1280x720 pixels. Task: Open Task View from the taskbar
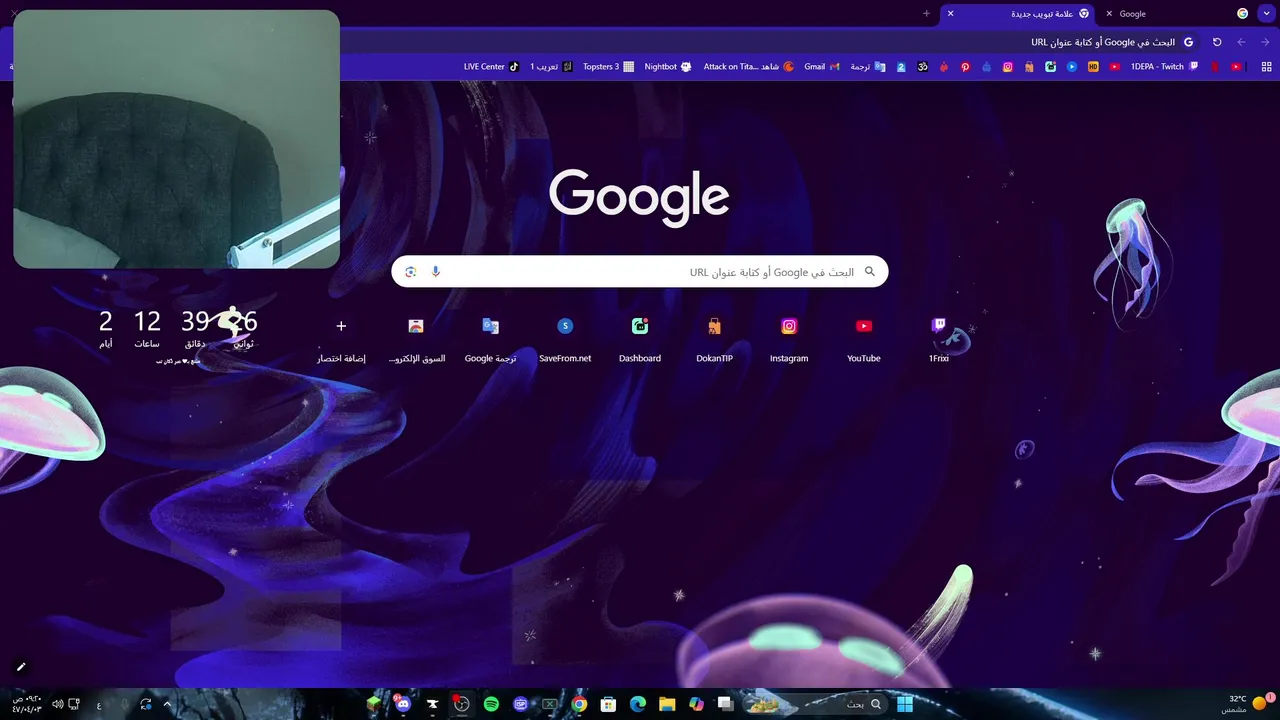coord(726,704)
